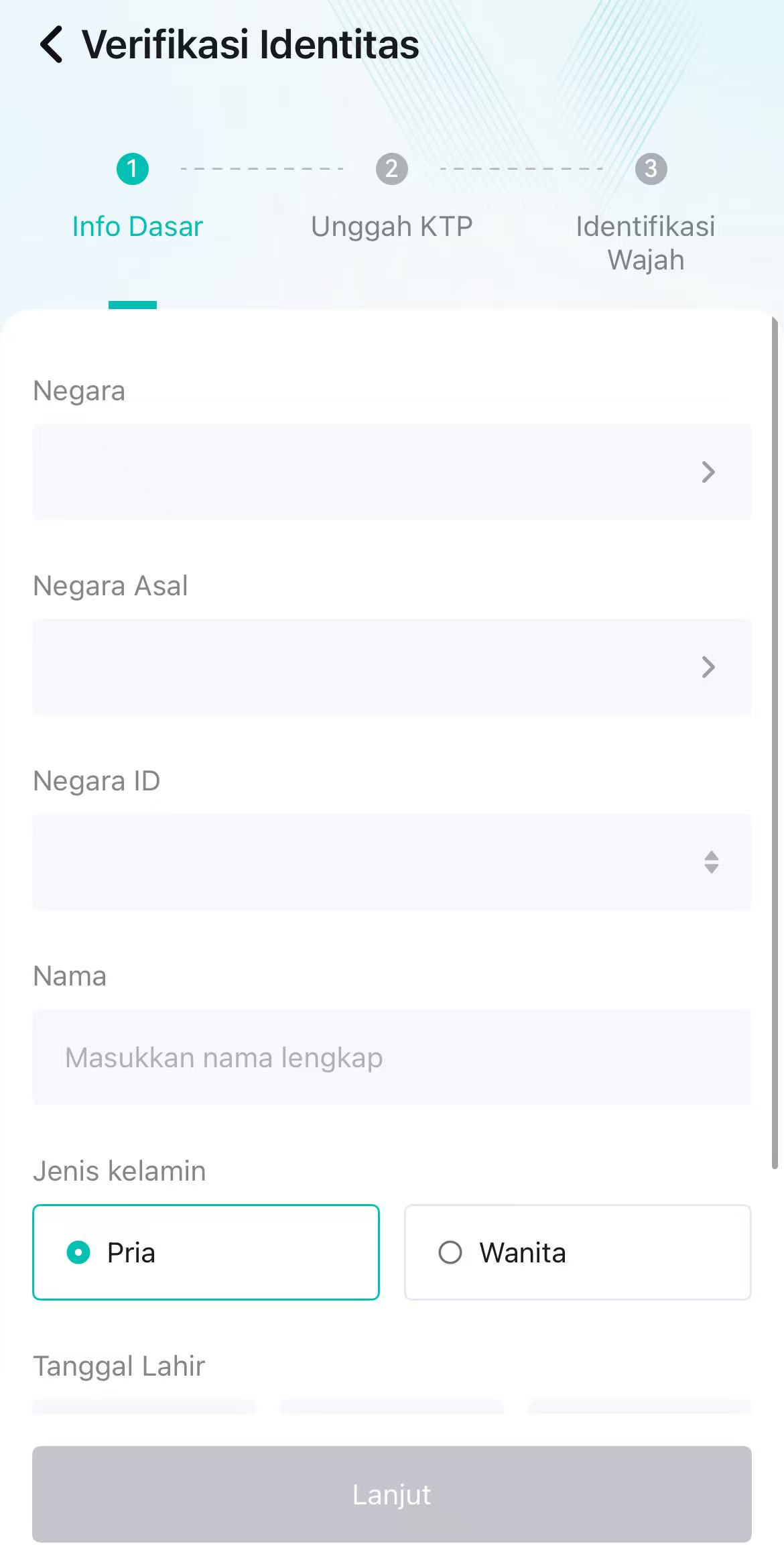Switch to the Unggah KTP tab
Screen dimensions: 784x1552
click(392, 227)
